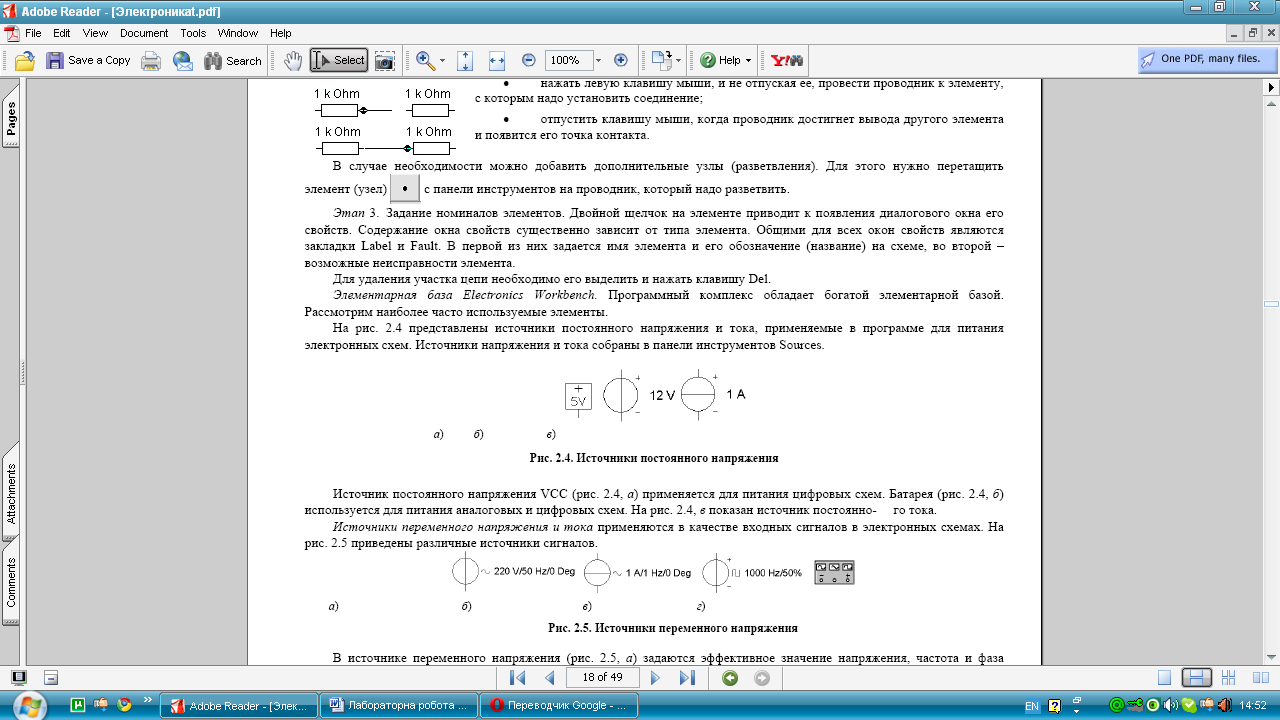Open the Tools menu
1280x720 pixels.
click(193, 33)
